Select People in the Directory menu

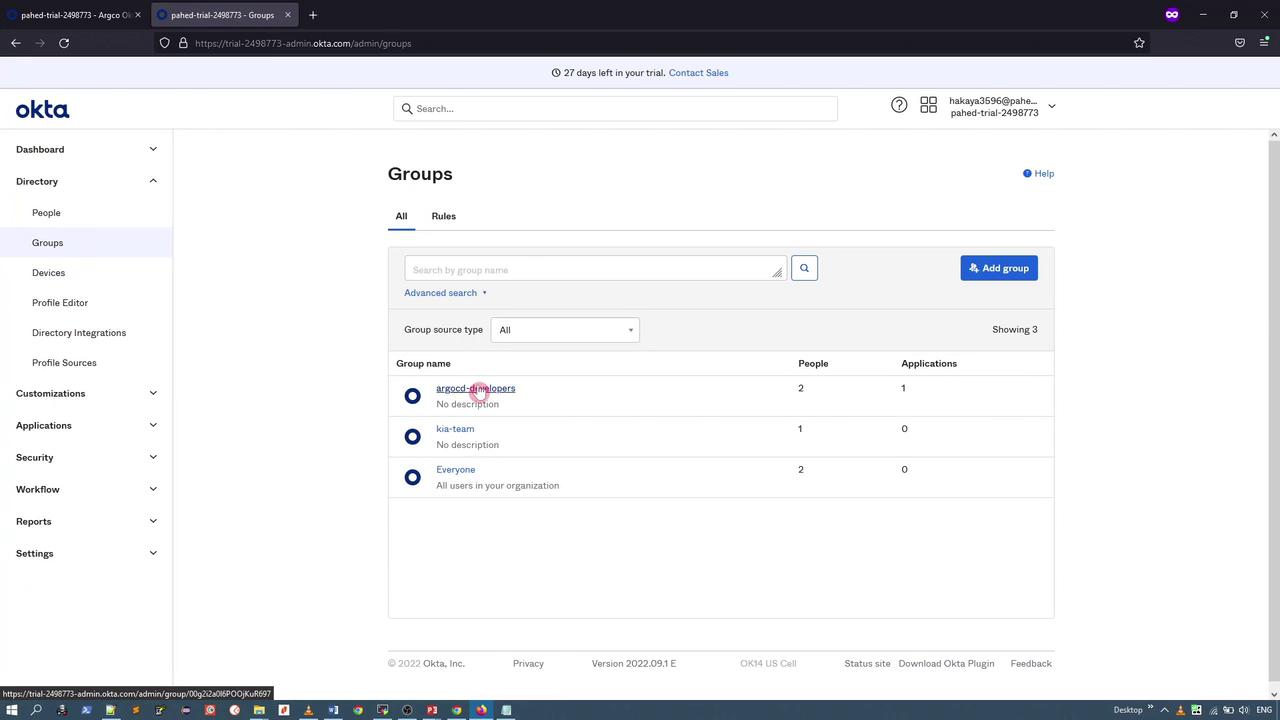point(46,213)
